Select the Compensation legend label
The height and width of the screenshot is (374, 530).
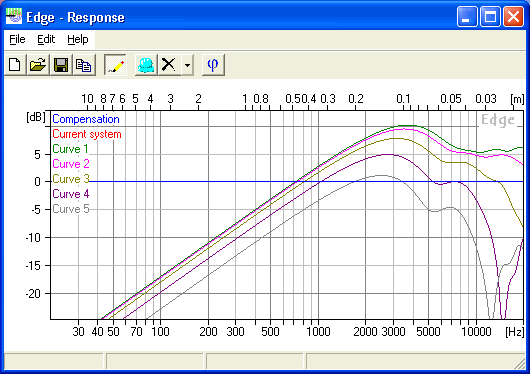(86, 119)
